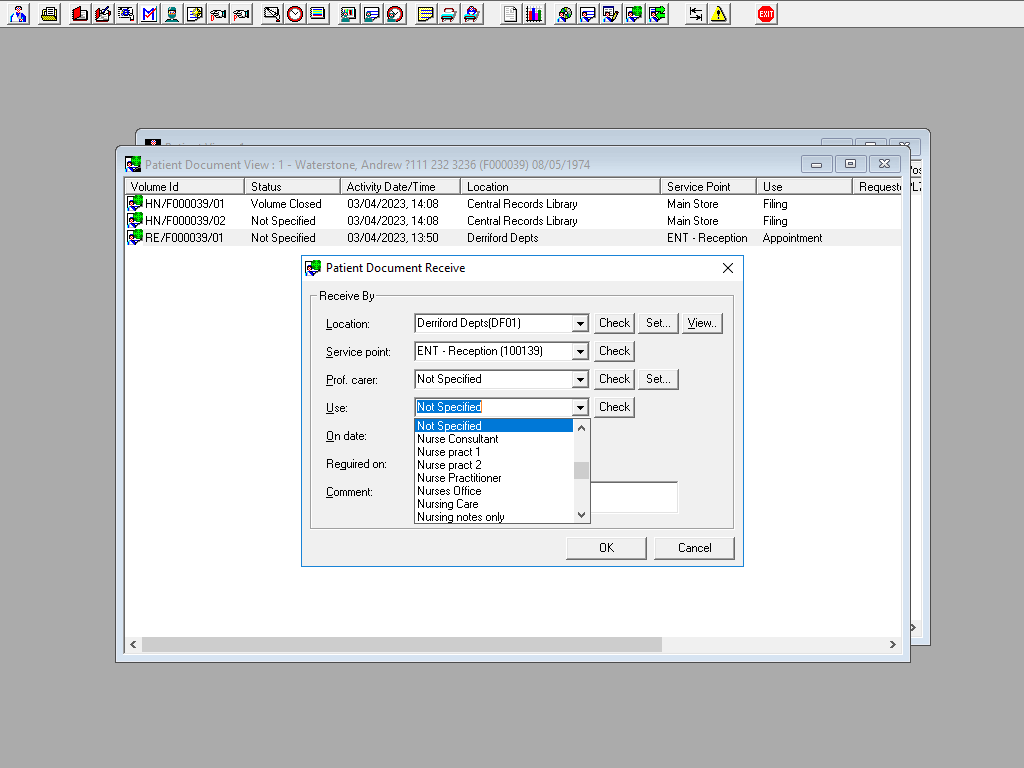Sort by the Location column header
The image size is (1024, 768).
(560, 187)
